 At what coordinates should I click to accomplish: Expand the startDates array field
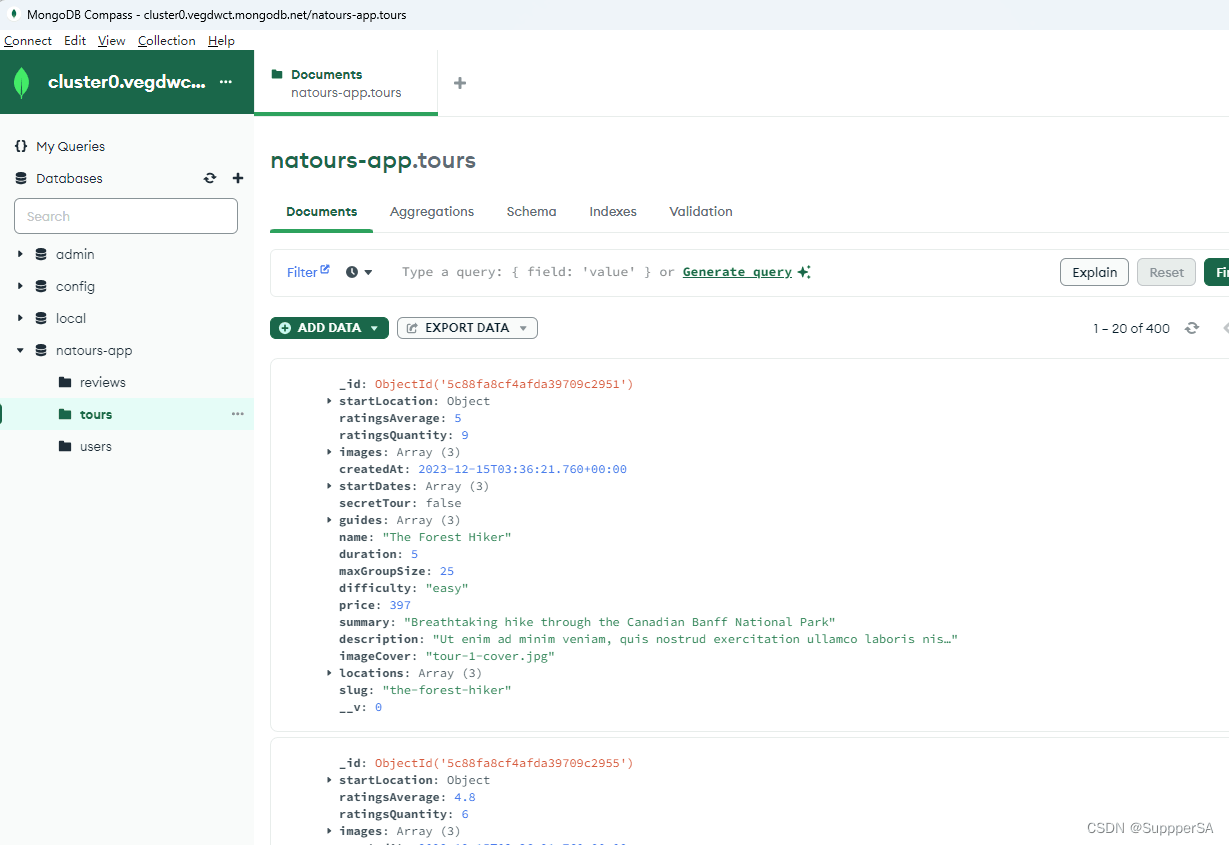tap(330, 486)
